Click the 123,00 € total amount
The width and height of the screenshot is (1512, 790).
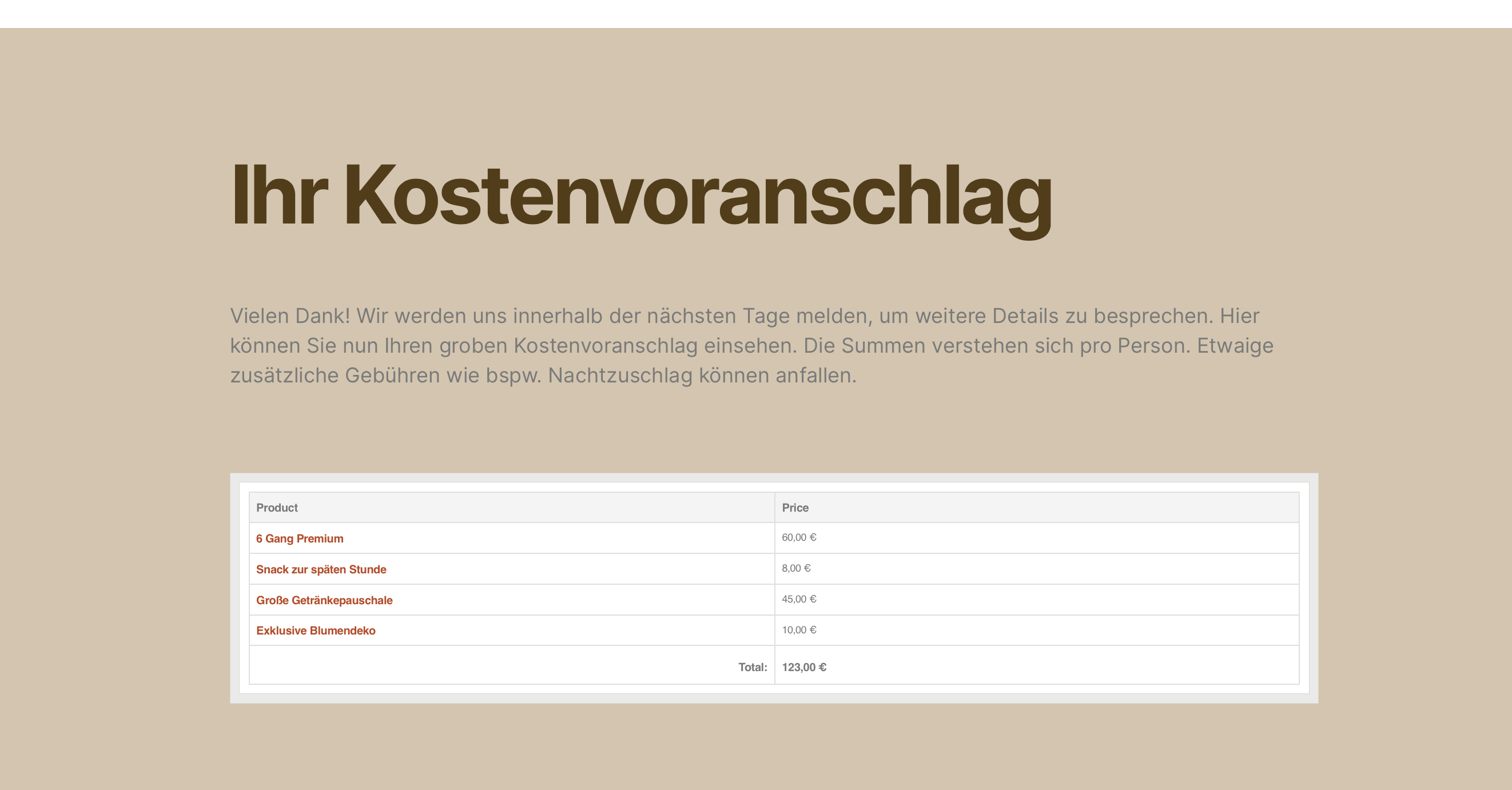click(x=804, y=667)
